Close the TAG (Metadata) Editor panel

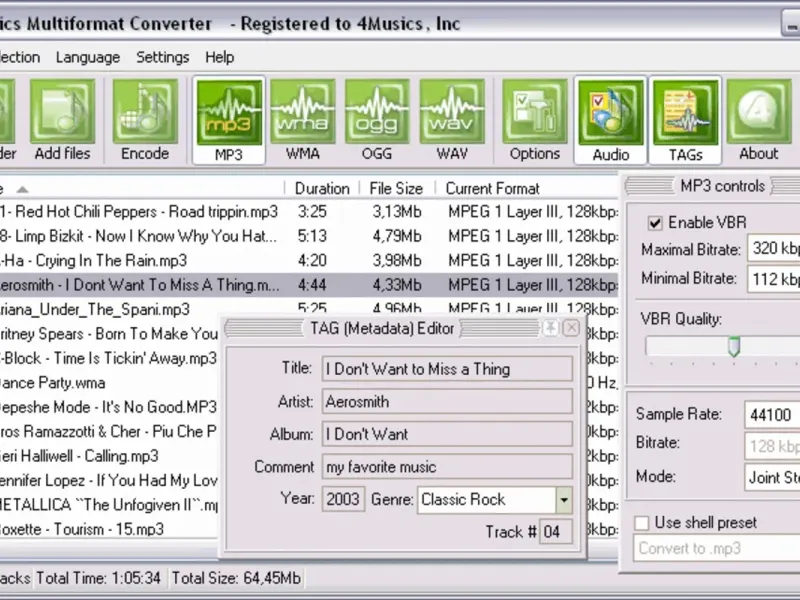[571, 328]
